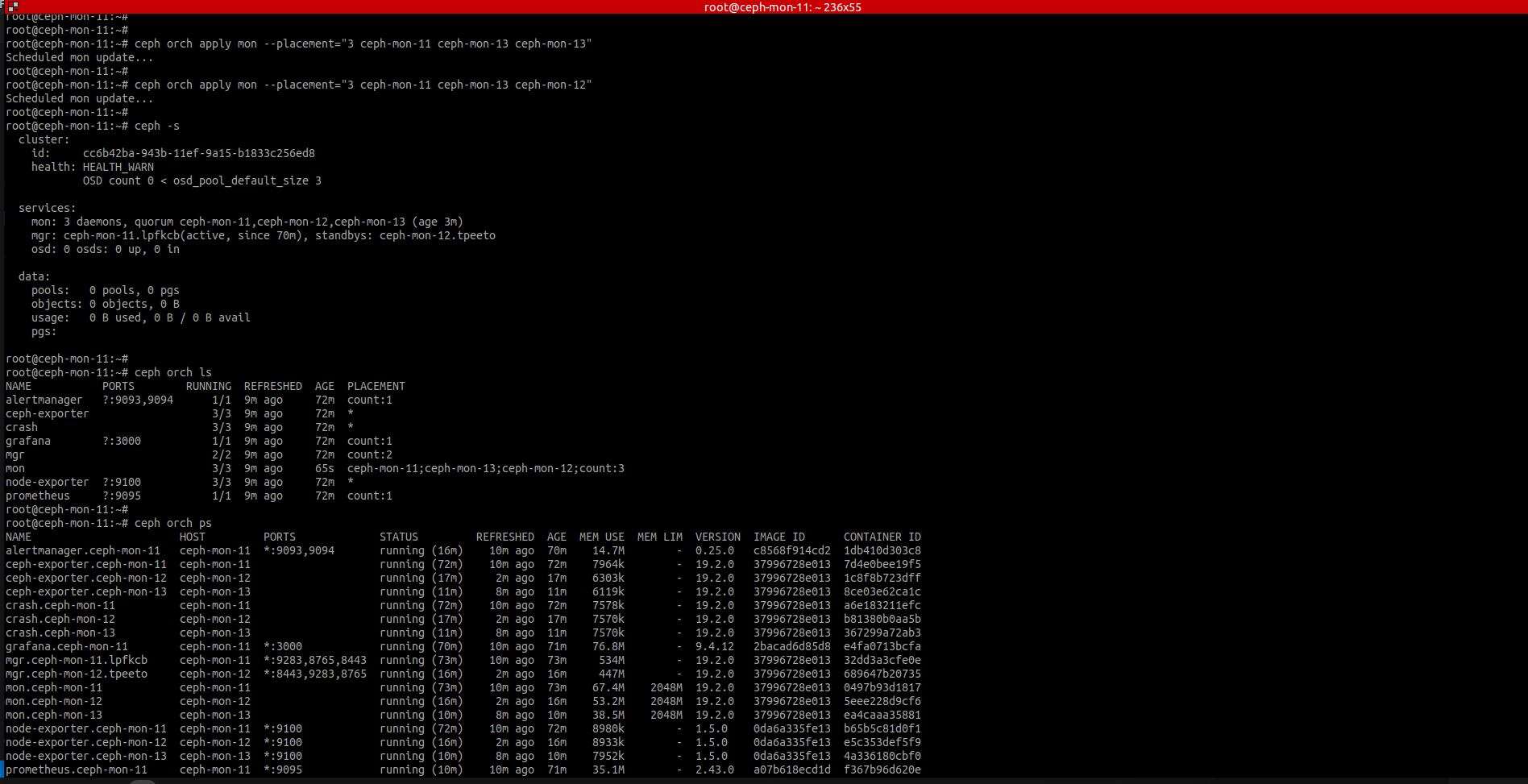Click grafana version 9.4.12
Viewport: 1528px width, 784px height.
[715, 646]
